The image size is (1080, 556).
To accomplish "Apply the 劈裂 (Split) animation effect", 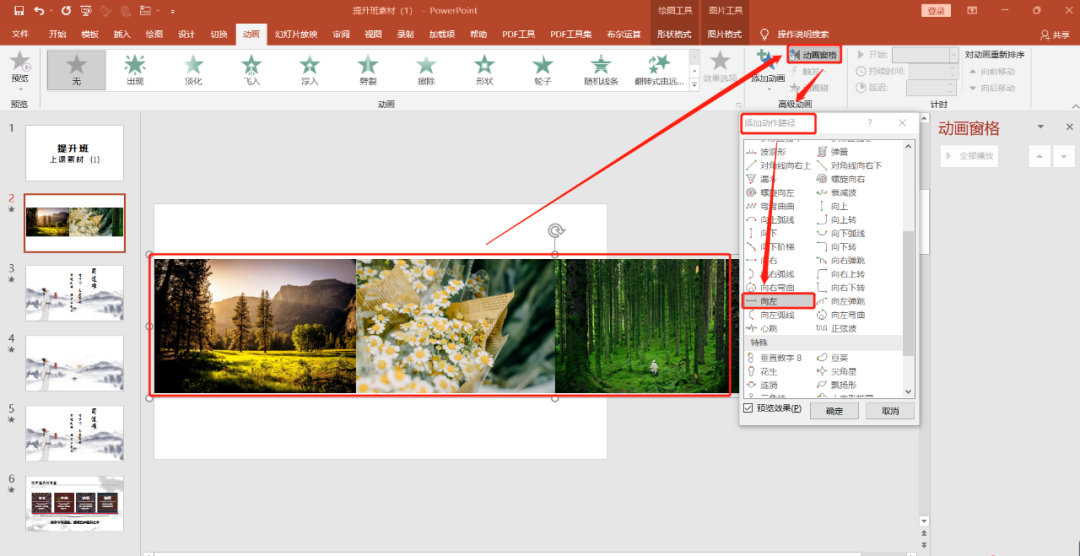I will click(x=368, y=70).
